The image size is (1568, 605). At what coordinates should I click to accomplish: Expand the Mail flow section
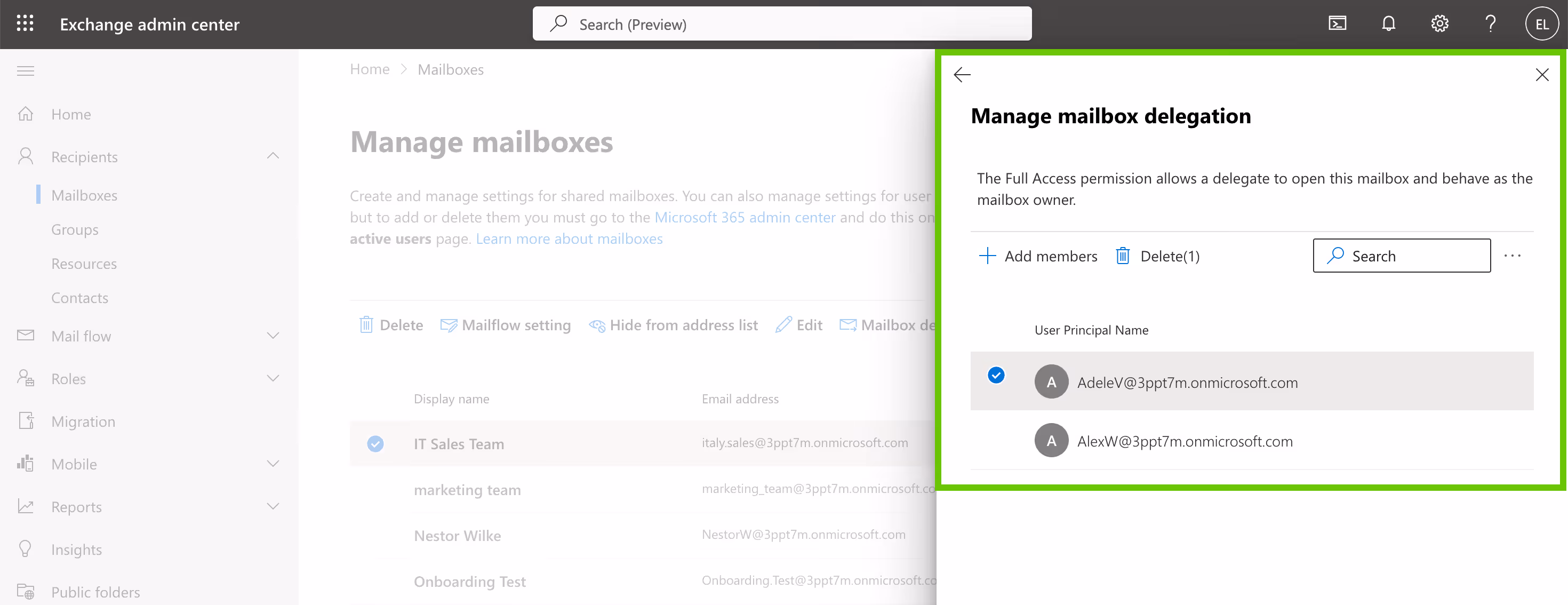tap(273, 336)
